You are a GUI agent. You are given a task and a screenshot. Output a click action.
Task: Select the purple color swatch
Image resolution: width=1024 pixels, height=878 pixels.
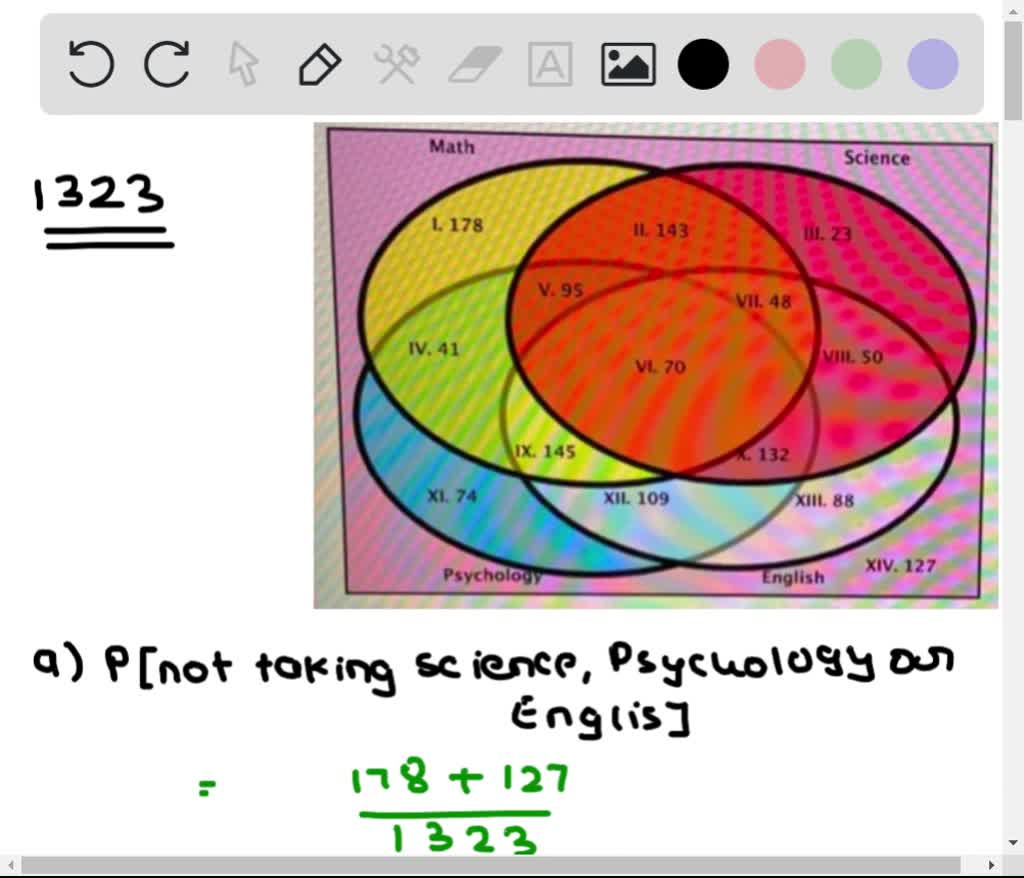(x=931, y=64)
